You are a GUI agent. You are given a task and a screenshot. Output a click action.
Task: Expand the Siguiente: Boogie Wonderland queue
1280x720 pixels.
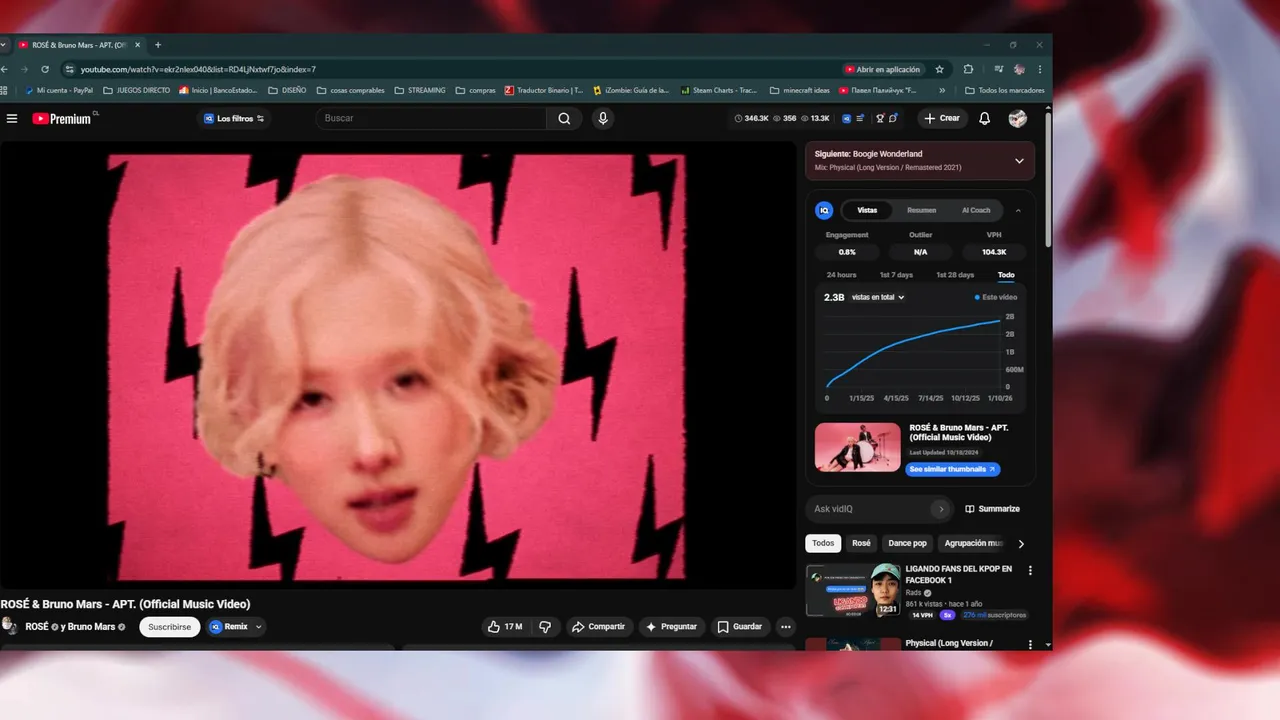point(1019,161)
